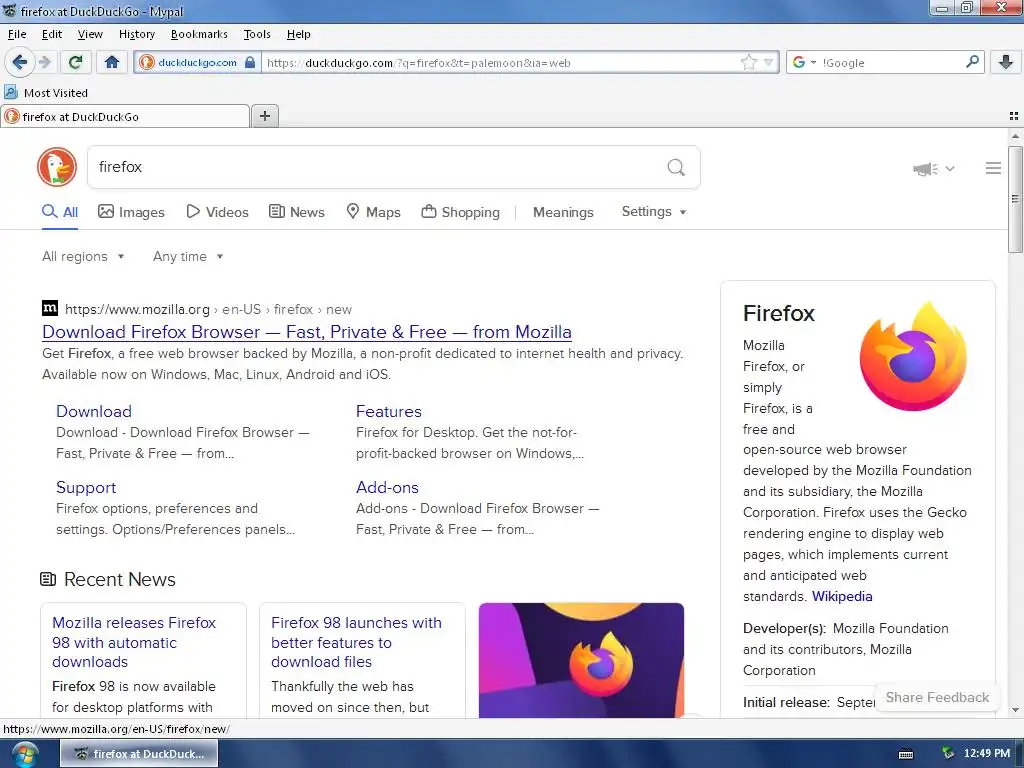Click the Firefox logo in info panel
Viewport: 1024px width, 768px height.
coord(913,356)
